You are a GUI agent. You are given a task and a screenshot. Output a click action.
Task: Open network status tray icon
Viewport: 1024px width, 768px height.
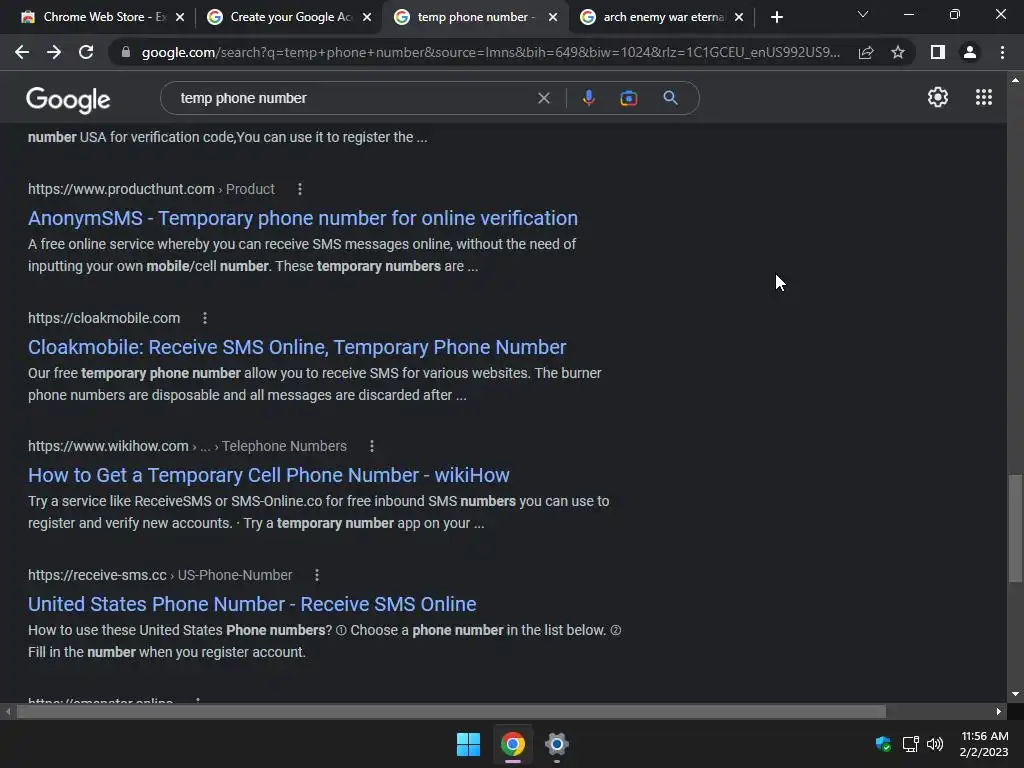[910, 744]
